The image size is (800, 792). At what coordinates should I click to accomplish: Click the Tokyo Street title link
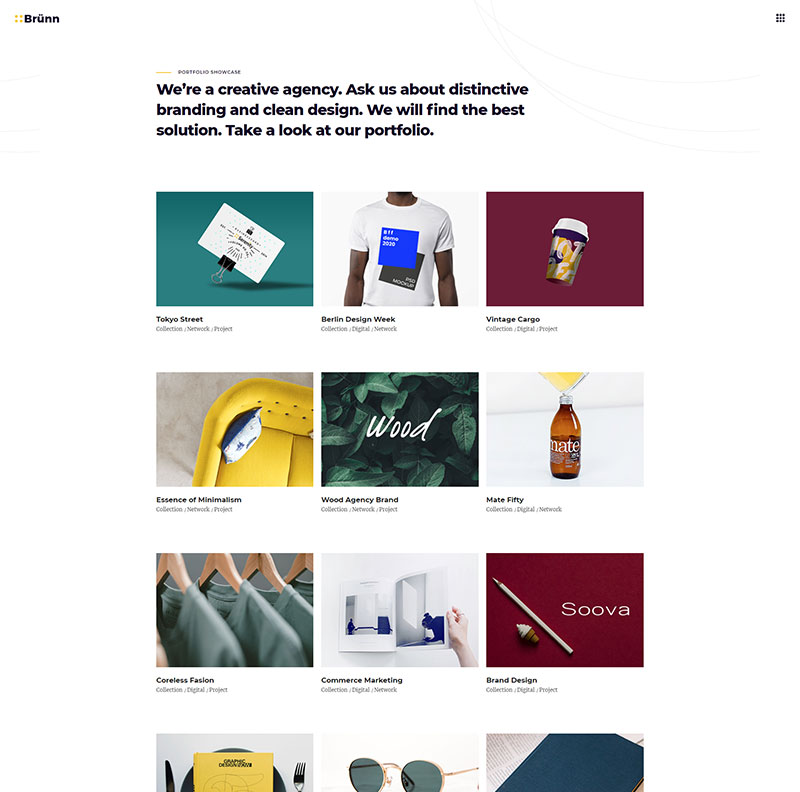(x=180, y=319)
